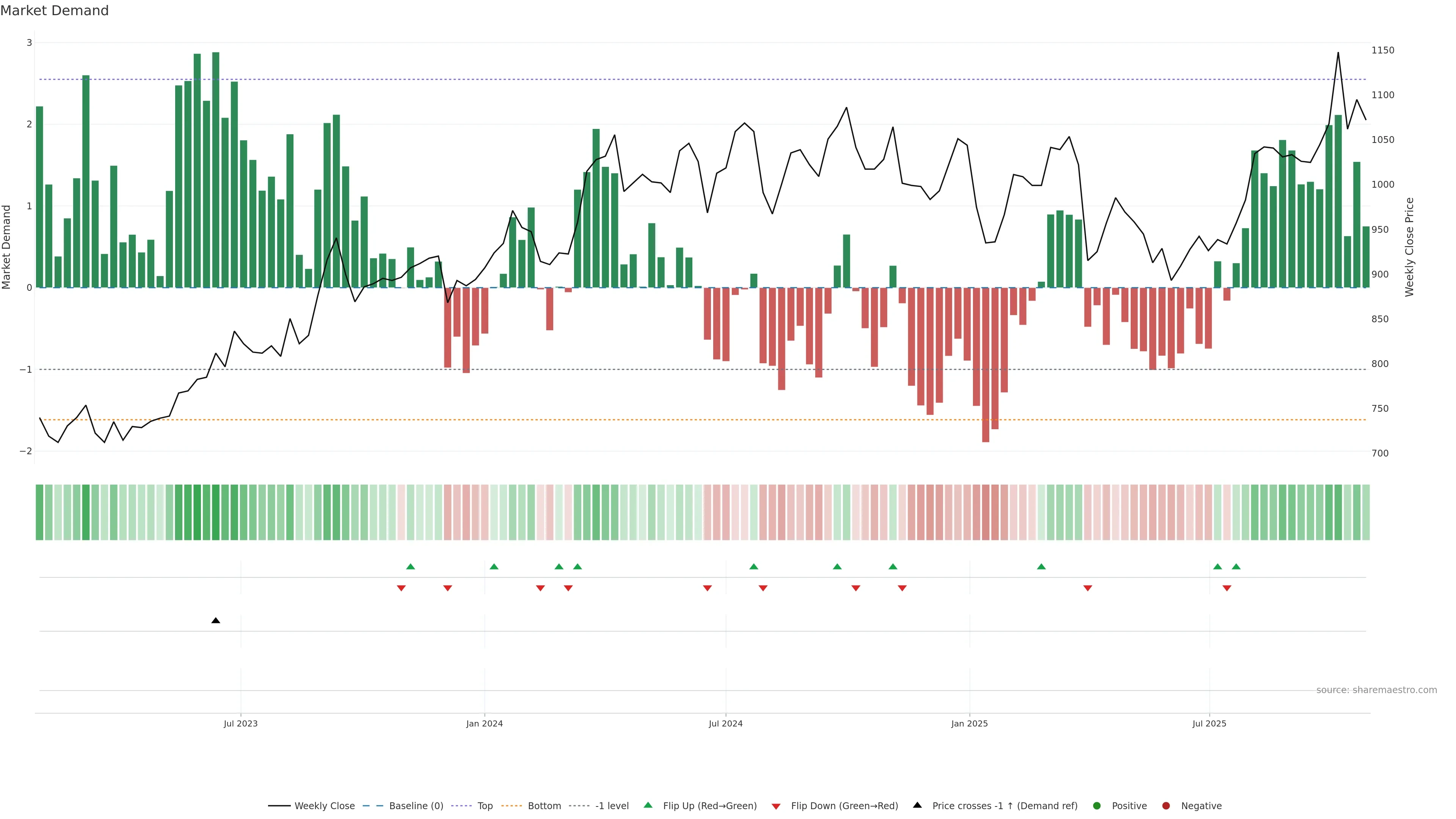
Task: Click the source sharemaestro.com text
Action: pyautogui.click(x=1376, y=690)
